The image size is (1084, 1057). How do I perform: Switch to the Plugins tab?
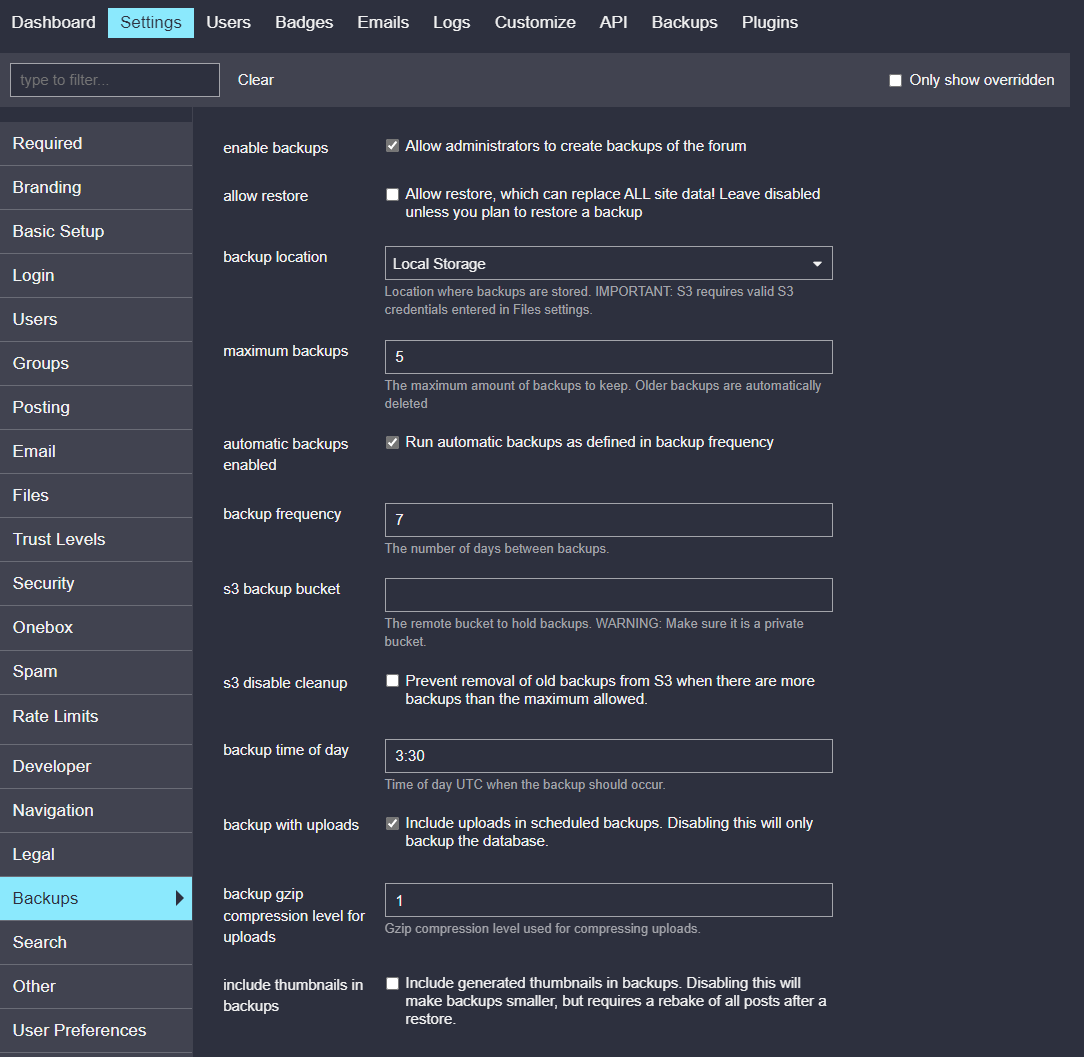[x=769, y=21]
